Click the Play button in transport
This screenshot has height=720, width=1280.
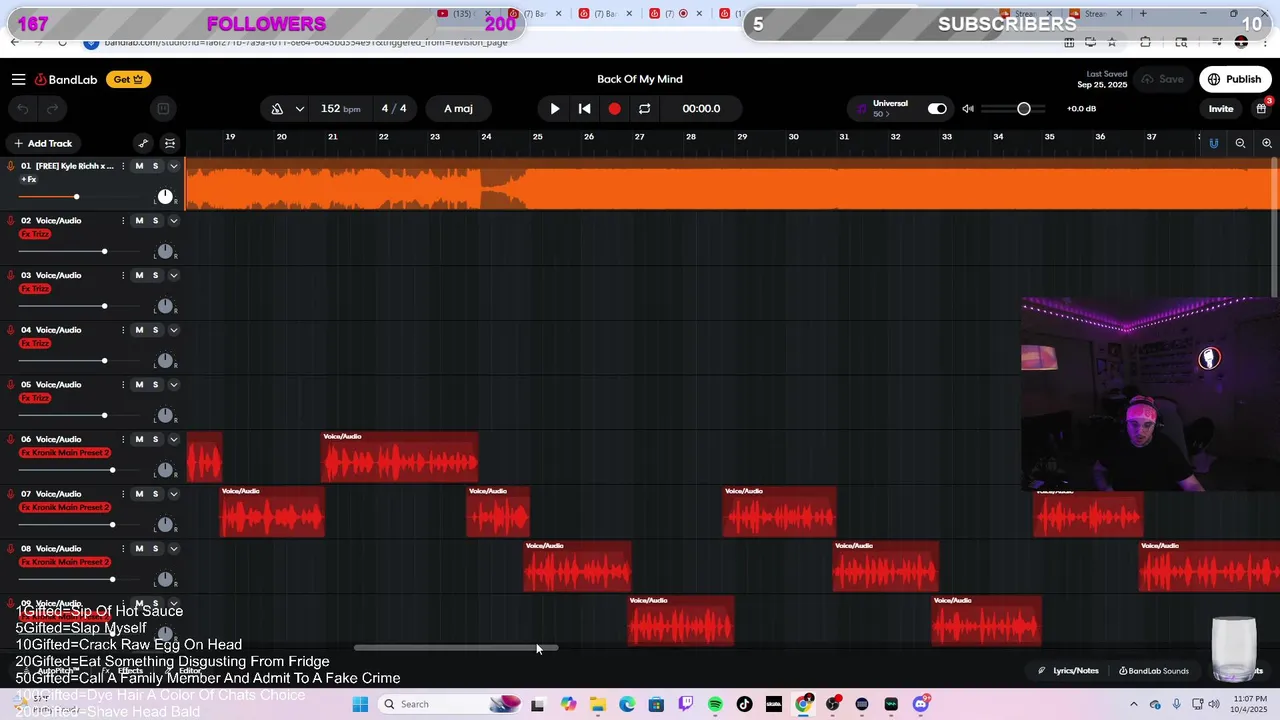pos(555,109)
